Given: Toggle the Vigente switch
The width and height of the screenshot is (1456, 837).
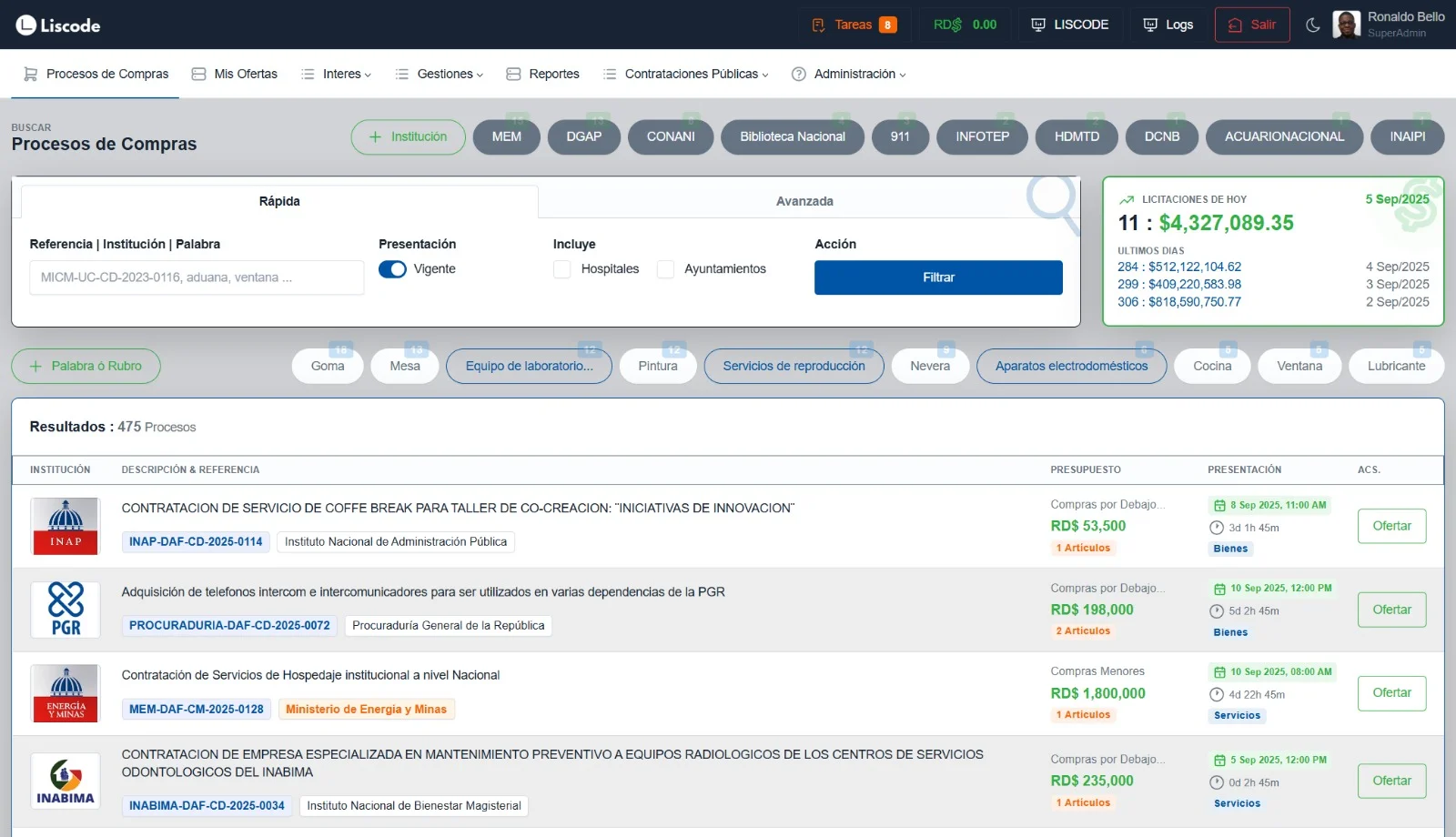Looking at the screenshot, I should pos(392,269).
